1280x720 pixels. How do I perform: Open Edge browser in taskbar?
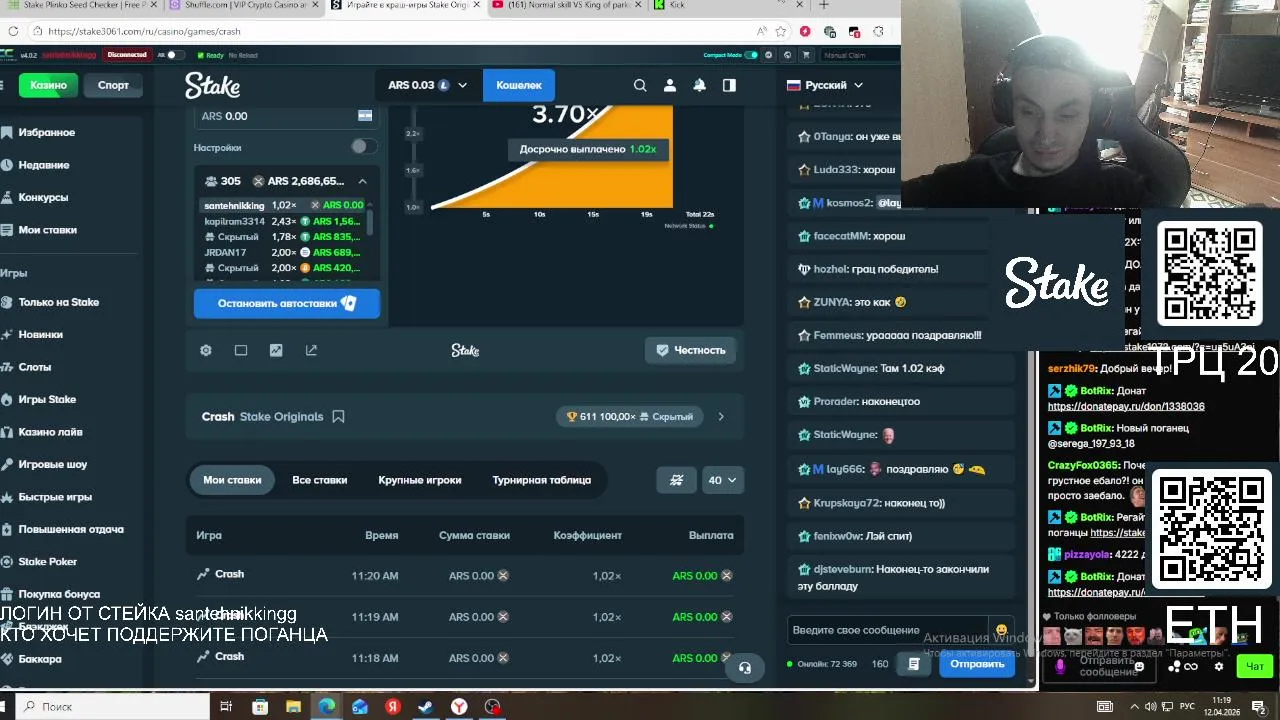click(x=327, y=706)
